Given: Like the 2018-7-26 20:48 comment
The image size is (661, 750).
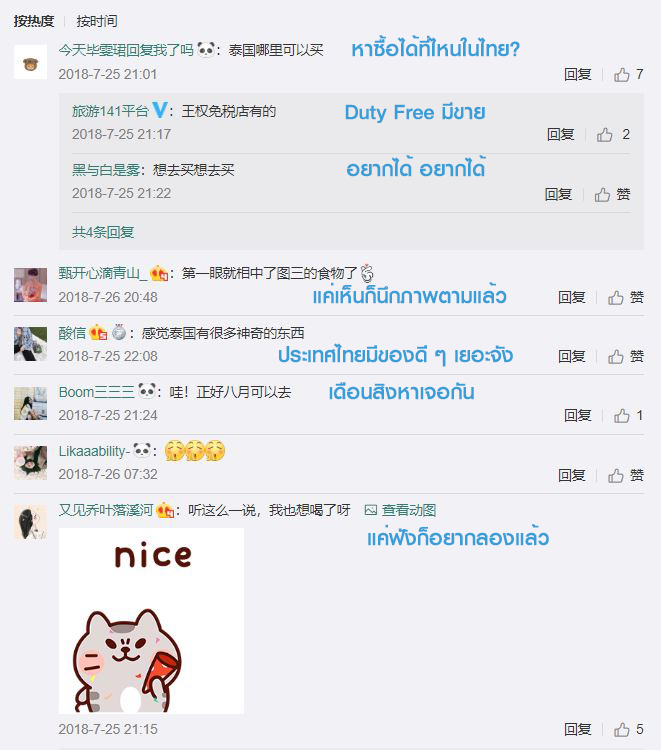Looking at the screenshot, I should pyautogui.click(x=626, y=298).
